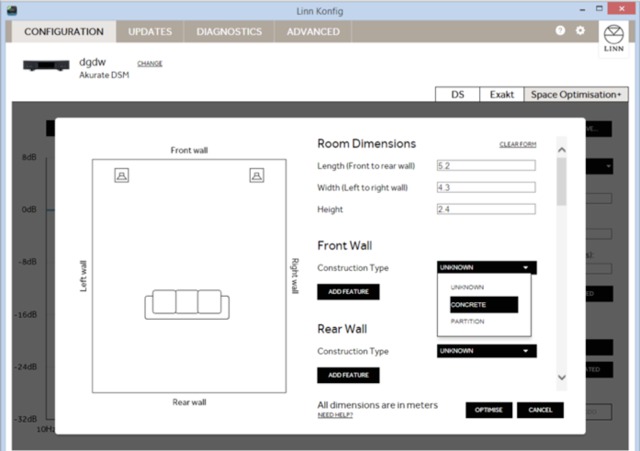
Task: Click the Linn logo
Action: [614, 36]
